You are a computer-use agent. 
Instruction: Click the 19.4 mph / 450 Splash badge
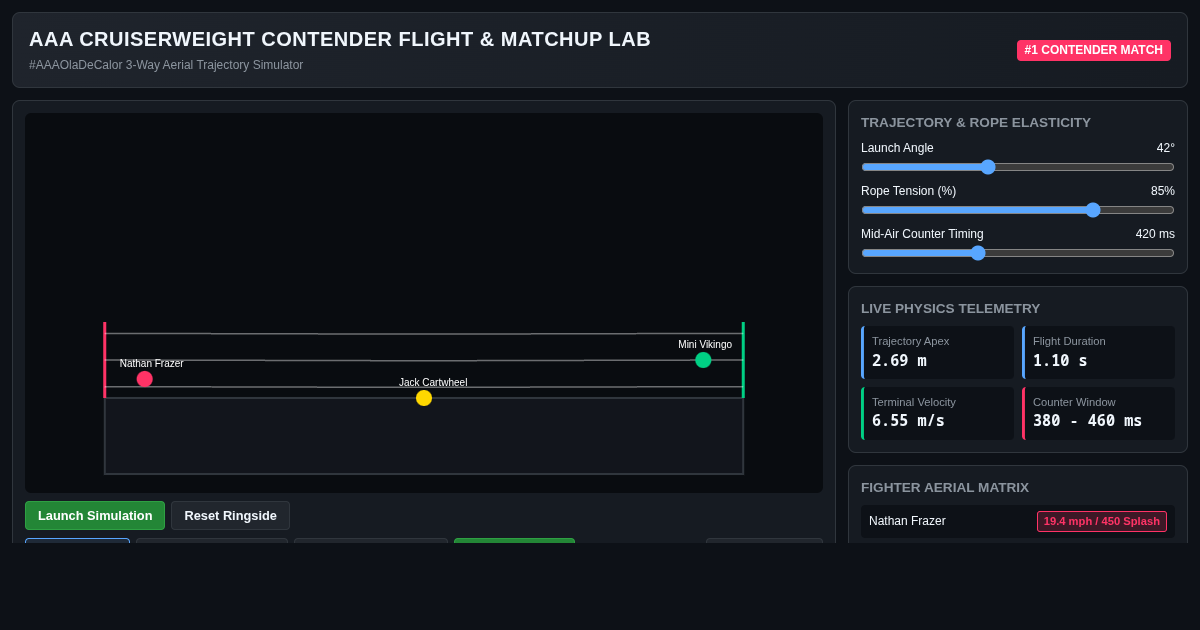click(1102, 521)
